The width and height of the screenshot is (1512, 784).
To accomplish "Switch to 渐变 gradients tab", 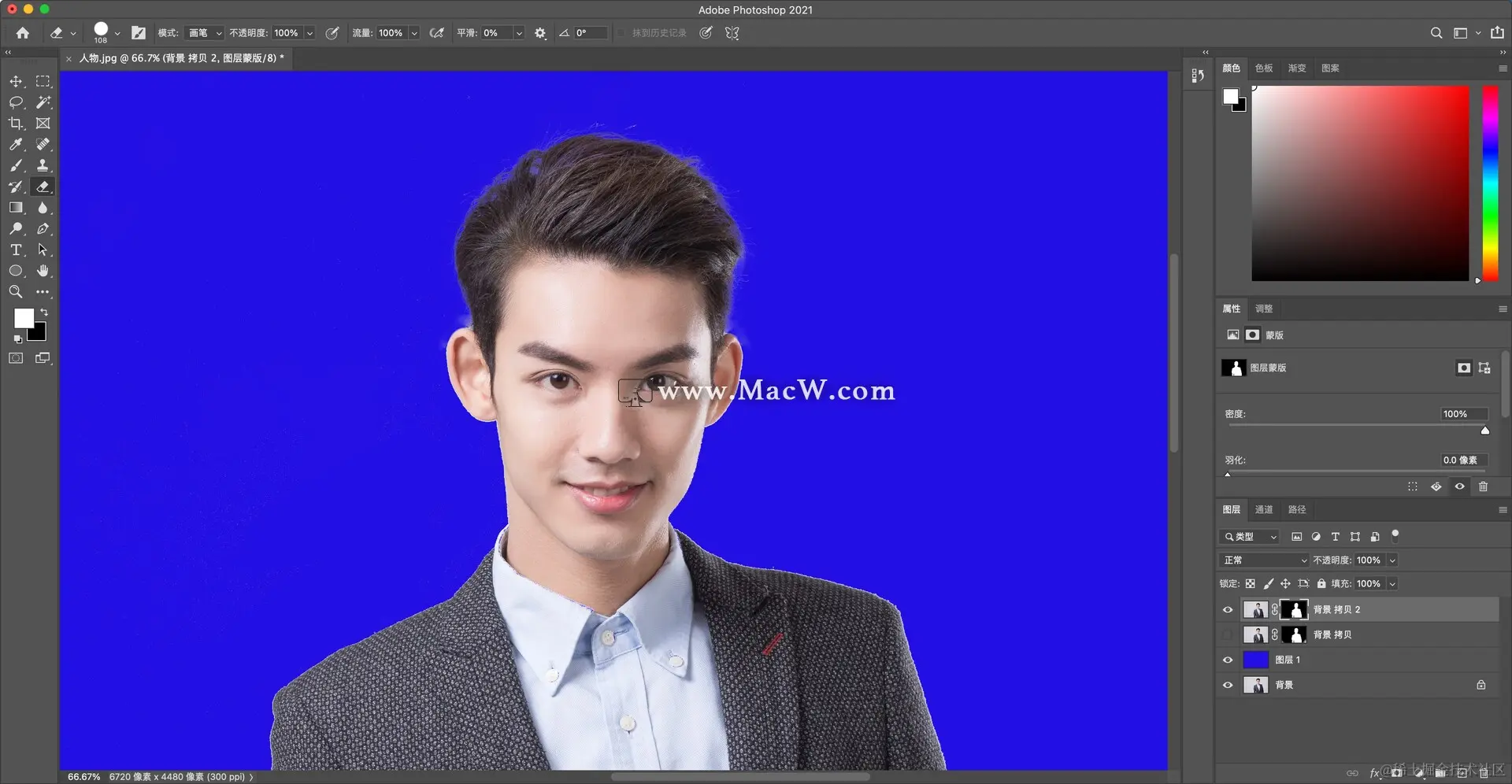I will (1297, 68).
